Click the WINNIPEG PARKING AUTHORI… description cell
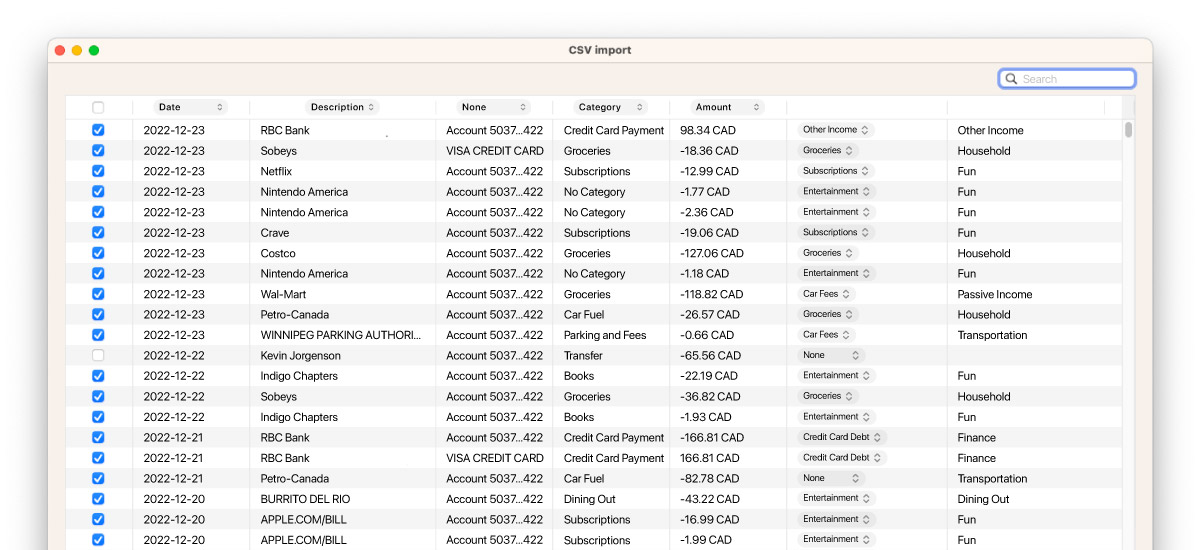 coord(341,336)
